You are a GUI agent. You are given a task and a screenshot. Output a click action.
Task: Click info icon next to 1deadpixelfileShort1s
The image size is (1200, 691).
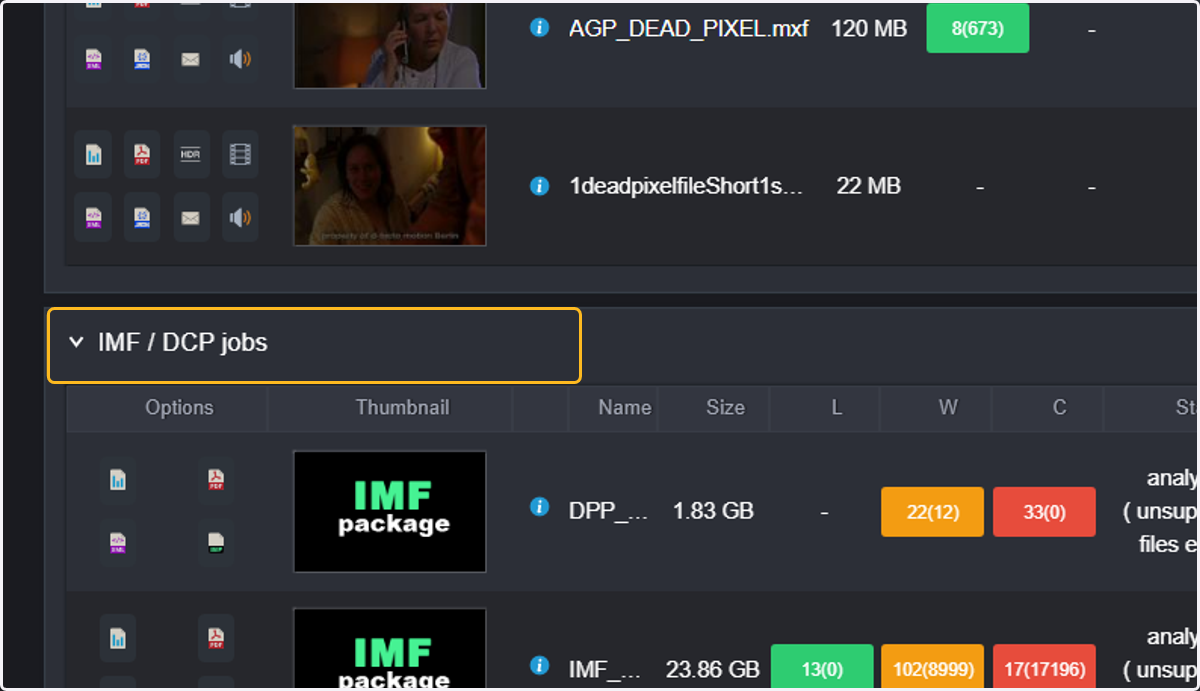pyautogui.click(x=540, y=186)
